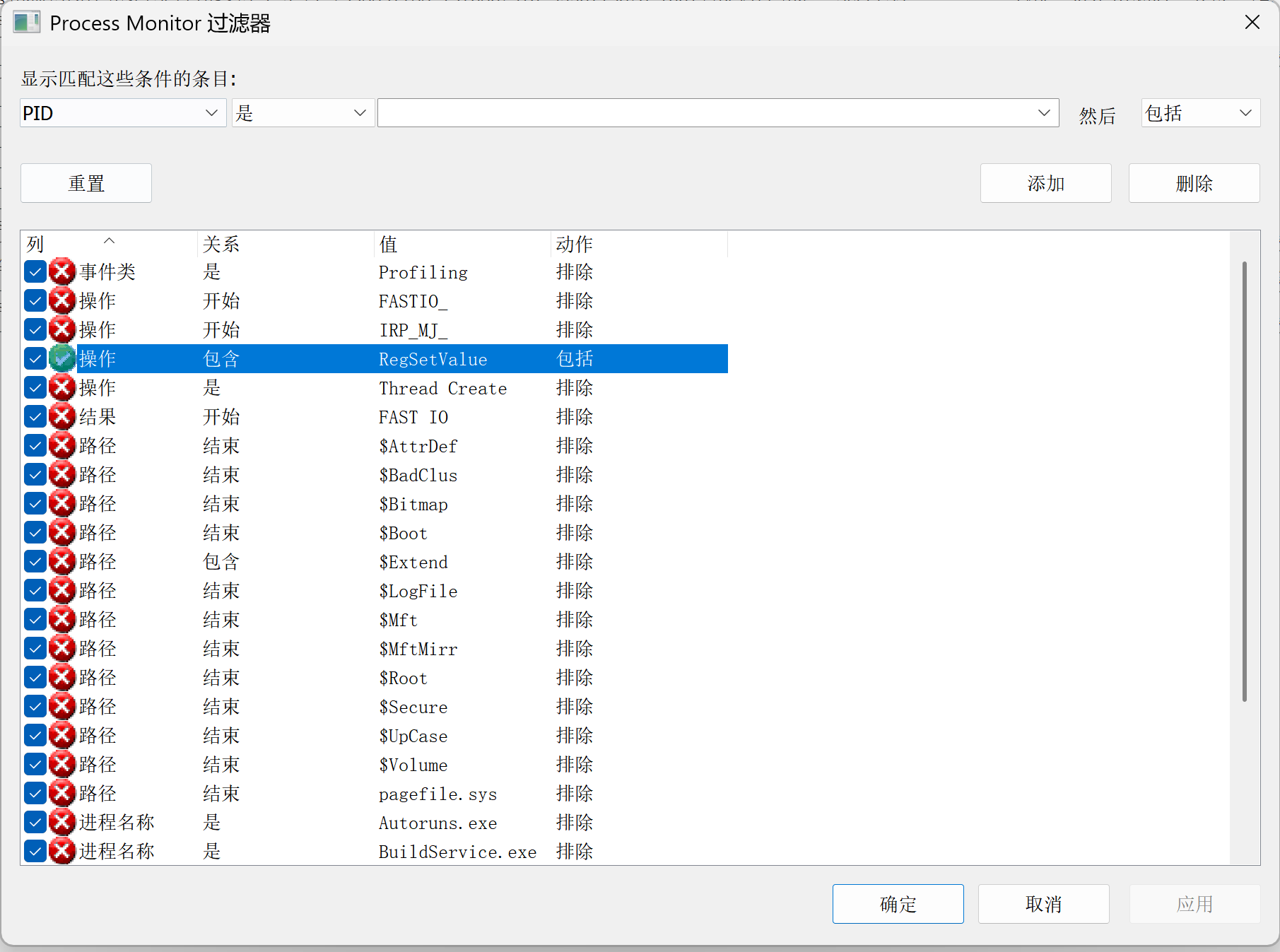The height and width of the screenshot is (952, 1280).
Task: Sort by the 值 column header
Action: point(462,244)
